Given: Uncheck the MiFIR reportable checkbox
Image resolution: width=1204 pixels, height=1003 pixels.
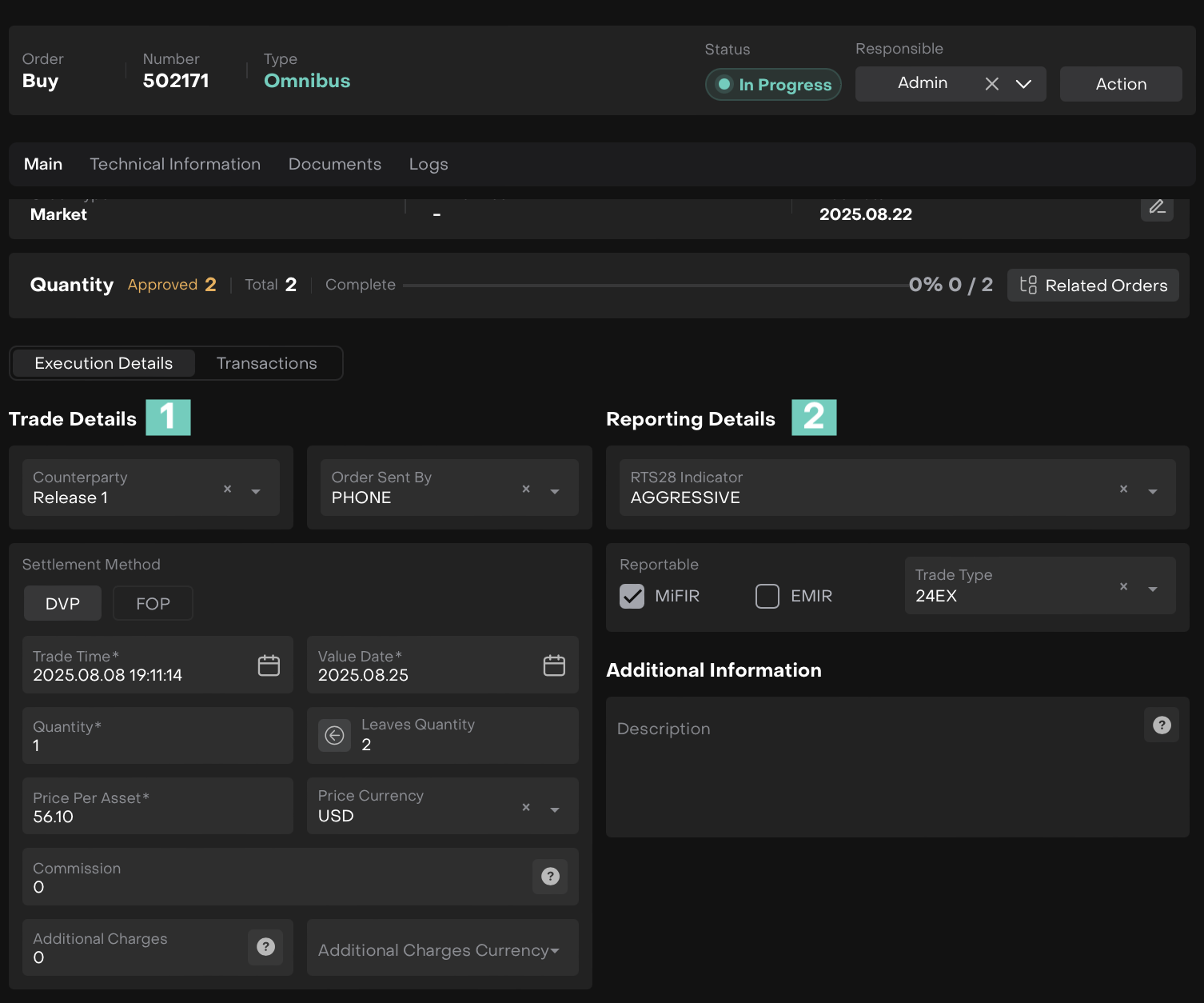Looking at the screenshot, I should pyautogui.click(x=632, y=596).
